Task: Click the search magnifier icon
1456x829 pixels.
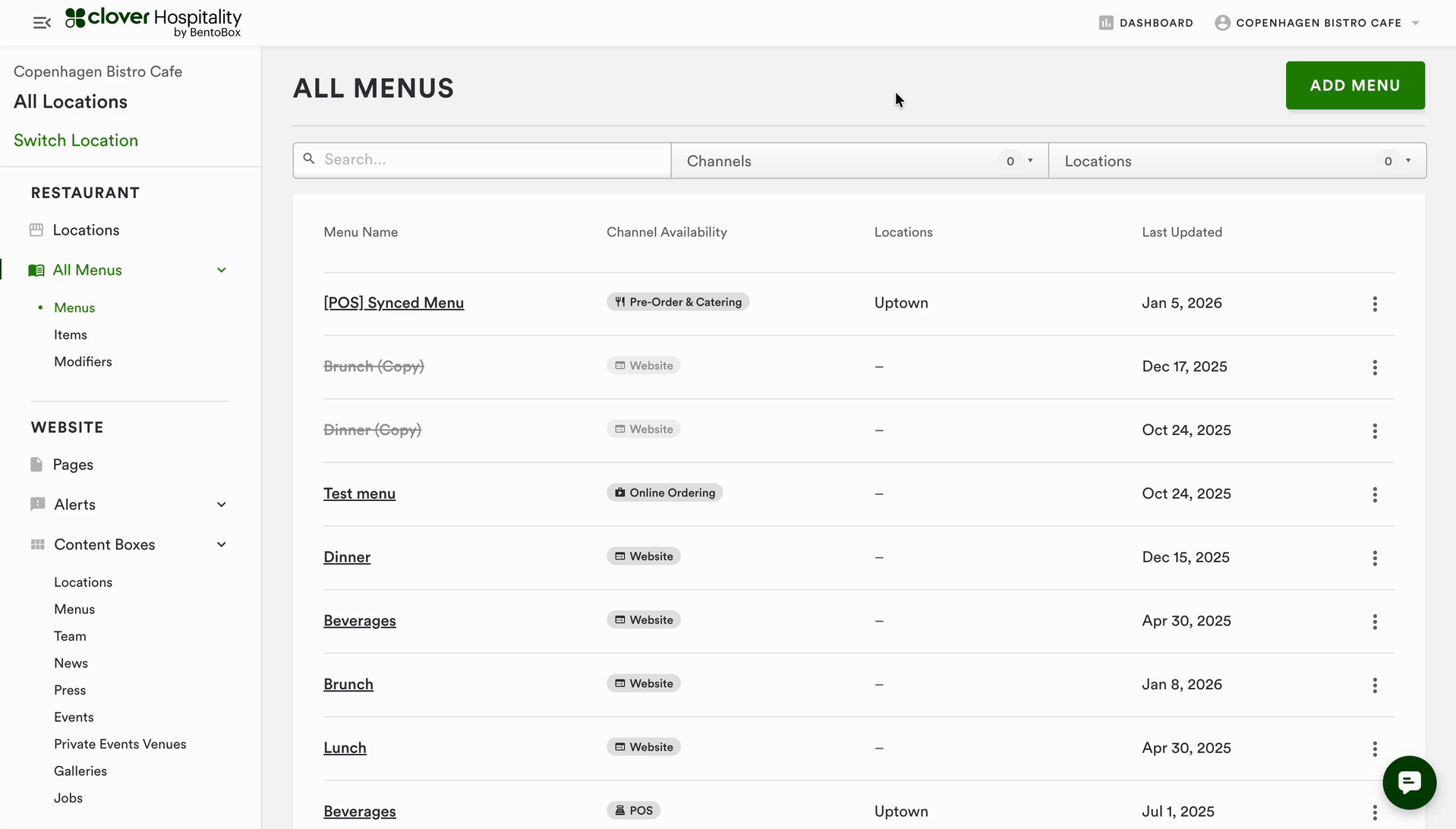Action: click(309, 159)
